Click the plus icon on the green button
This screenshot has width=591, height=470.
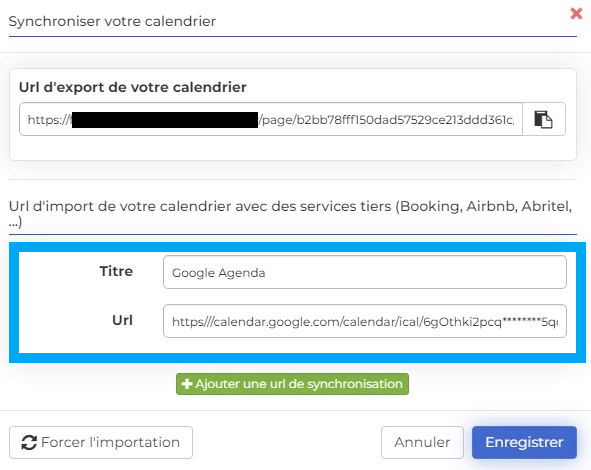click(x=187, y=384)
